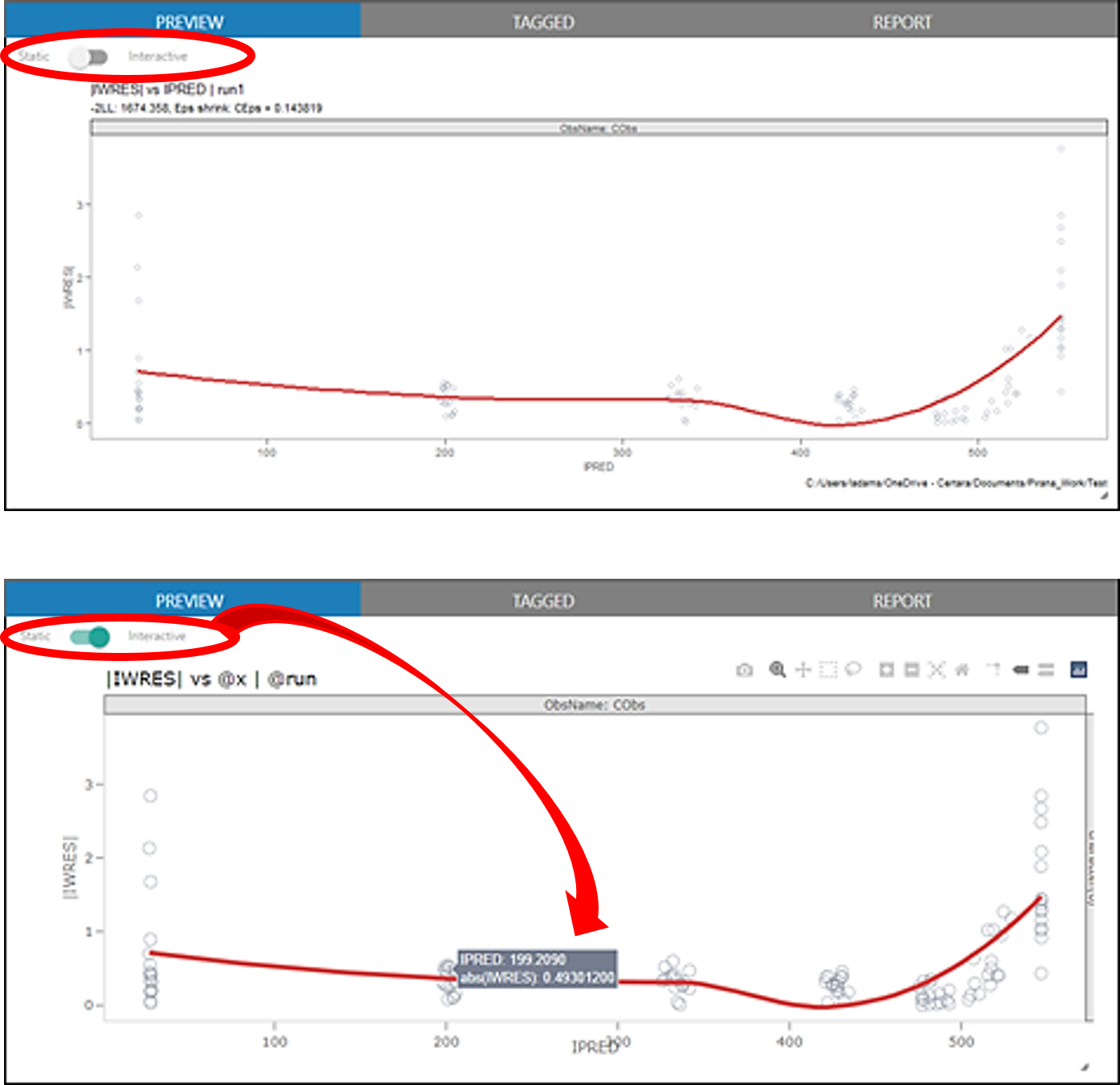The width and height of the screenshot is (1120, 1085).
Task: Download the plot as a PNG image
Action: (745, 669)
